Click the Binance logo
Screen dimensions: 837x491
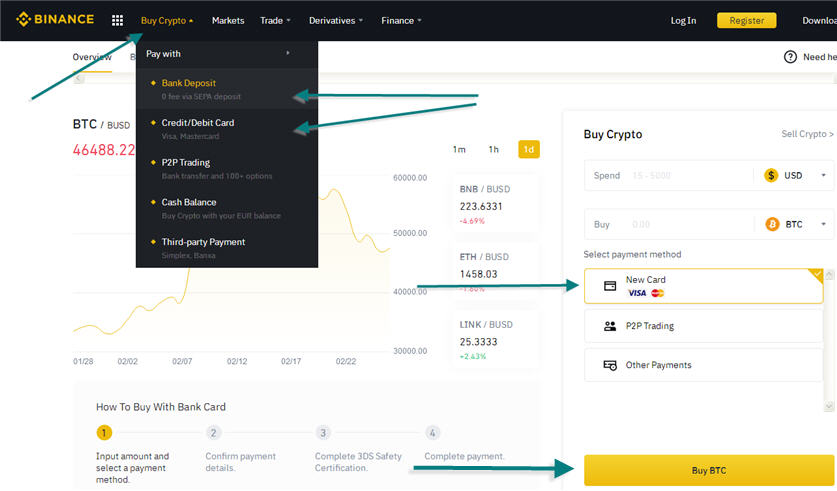click(55, 20)
